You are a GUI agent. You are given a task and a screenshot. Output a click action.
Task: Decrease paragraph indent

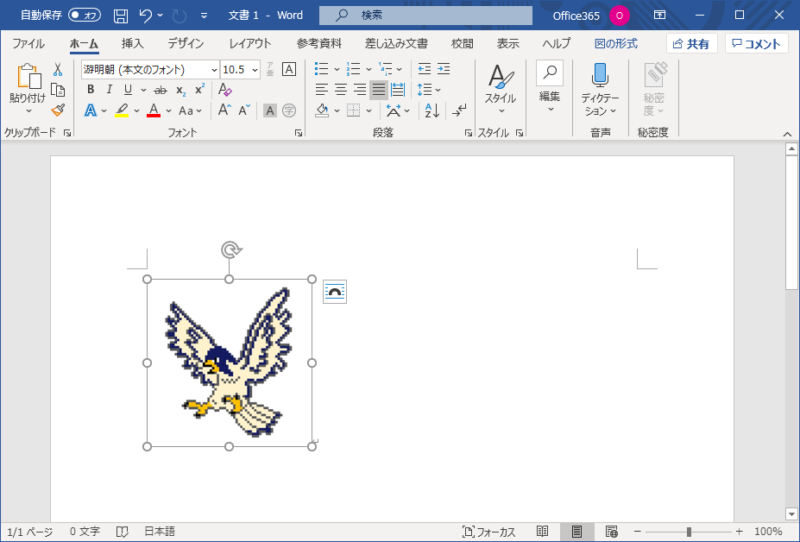coord(424,69)
